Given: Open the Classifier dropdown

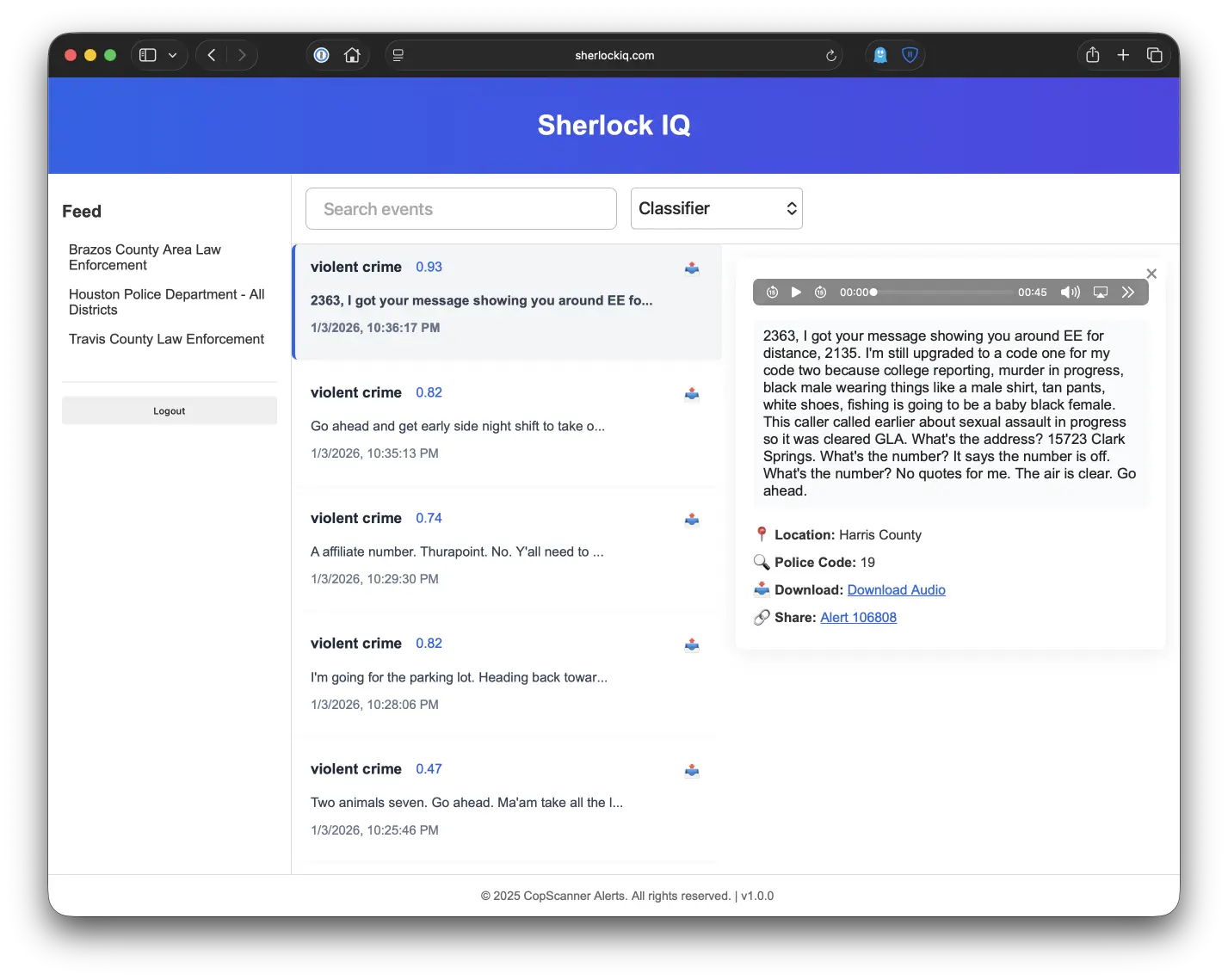Looking at the screenshot, I should coord(717,208).
